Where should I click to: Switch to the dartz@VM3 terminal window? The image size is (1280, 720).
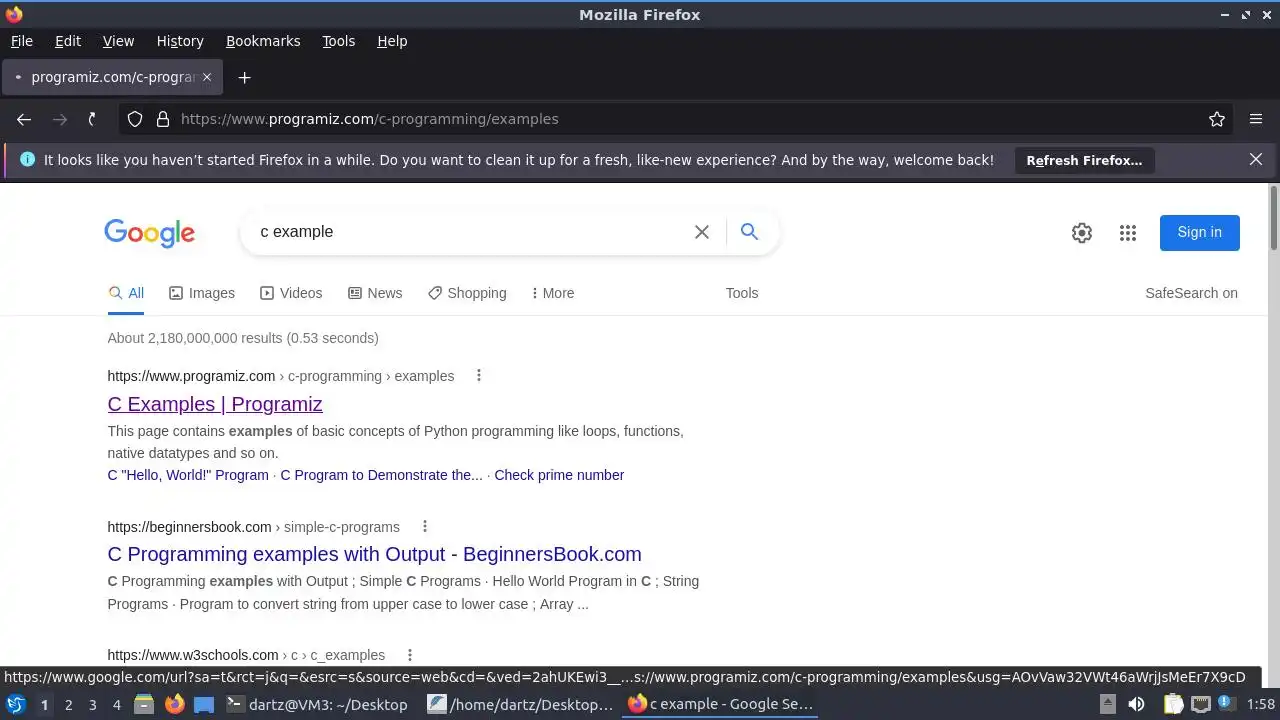tap(317, 704)
